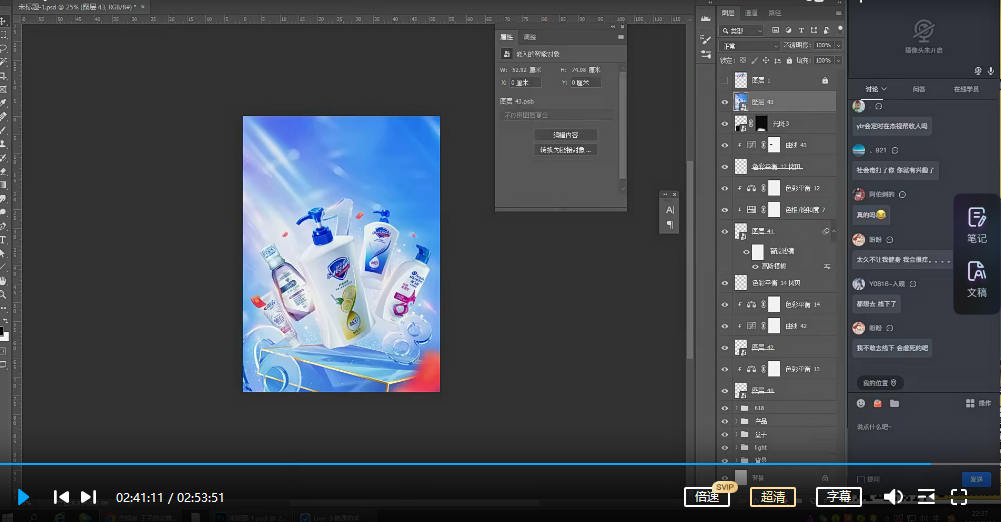Expand the light layer group
Screen dimensions: 1001x522
[737, 448]
